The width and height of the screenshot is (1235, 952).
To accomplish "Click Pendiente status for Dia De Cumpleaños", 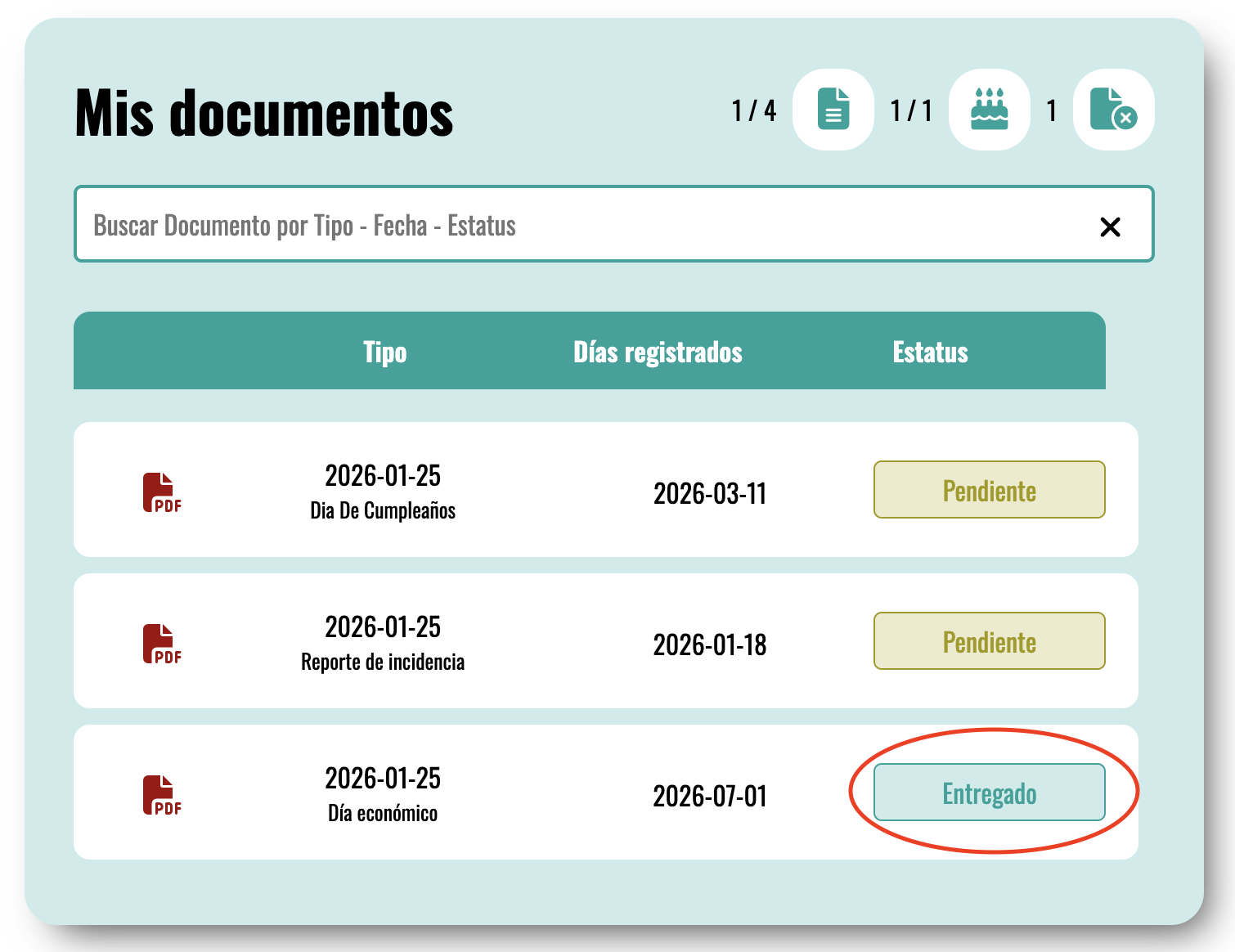I will 989,490.
